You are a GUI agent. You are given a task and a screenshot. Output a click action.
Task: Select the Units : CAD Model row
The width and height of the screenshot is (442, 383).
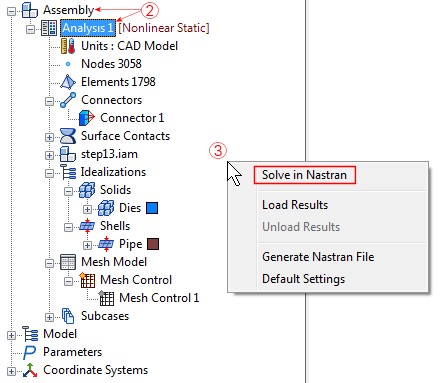129,46
